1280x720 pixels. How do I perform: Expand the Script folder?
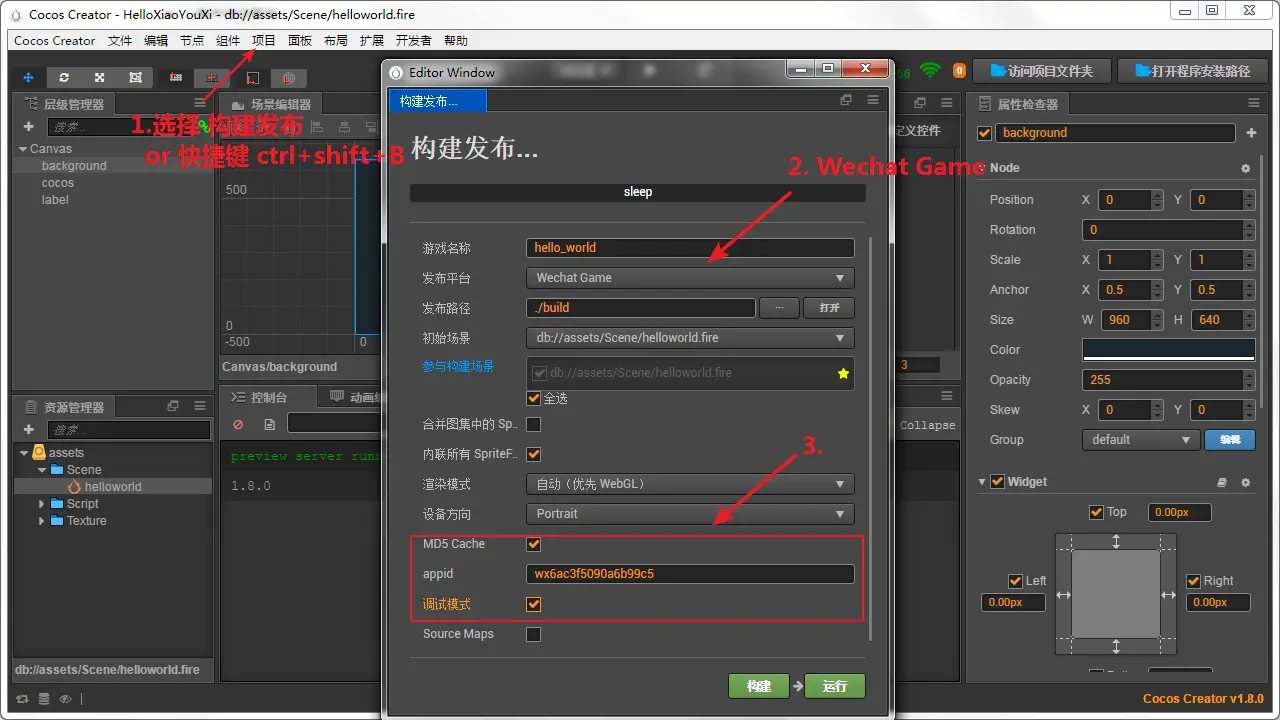(x=42, y=504)
